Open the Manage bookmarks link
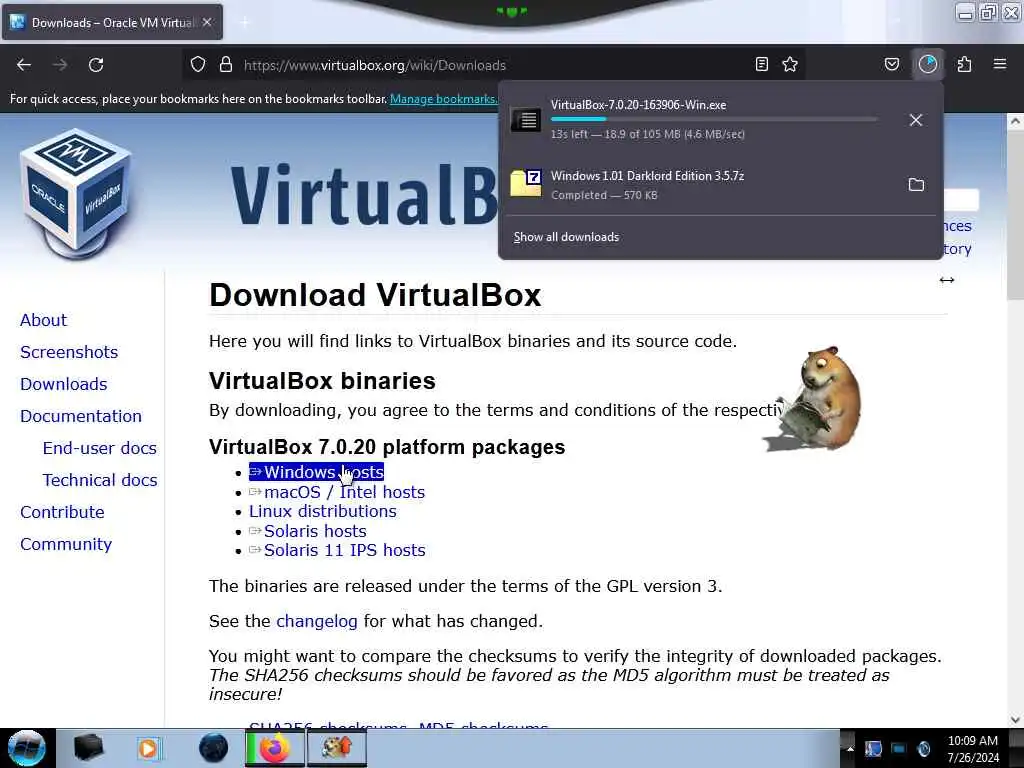This screenshot has height=768, width=1024. (443, 99)
